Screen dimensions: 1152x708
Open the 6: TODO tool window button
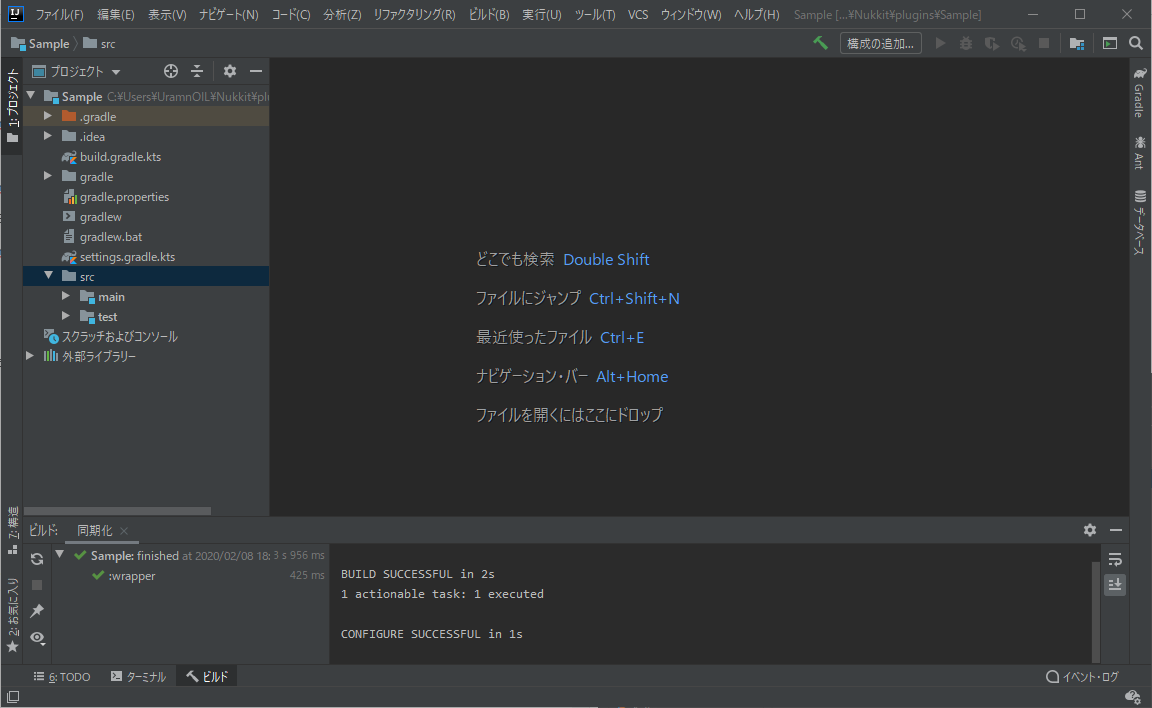(x=62, y=676)
